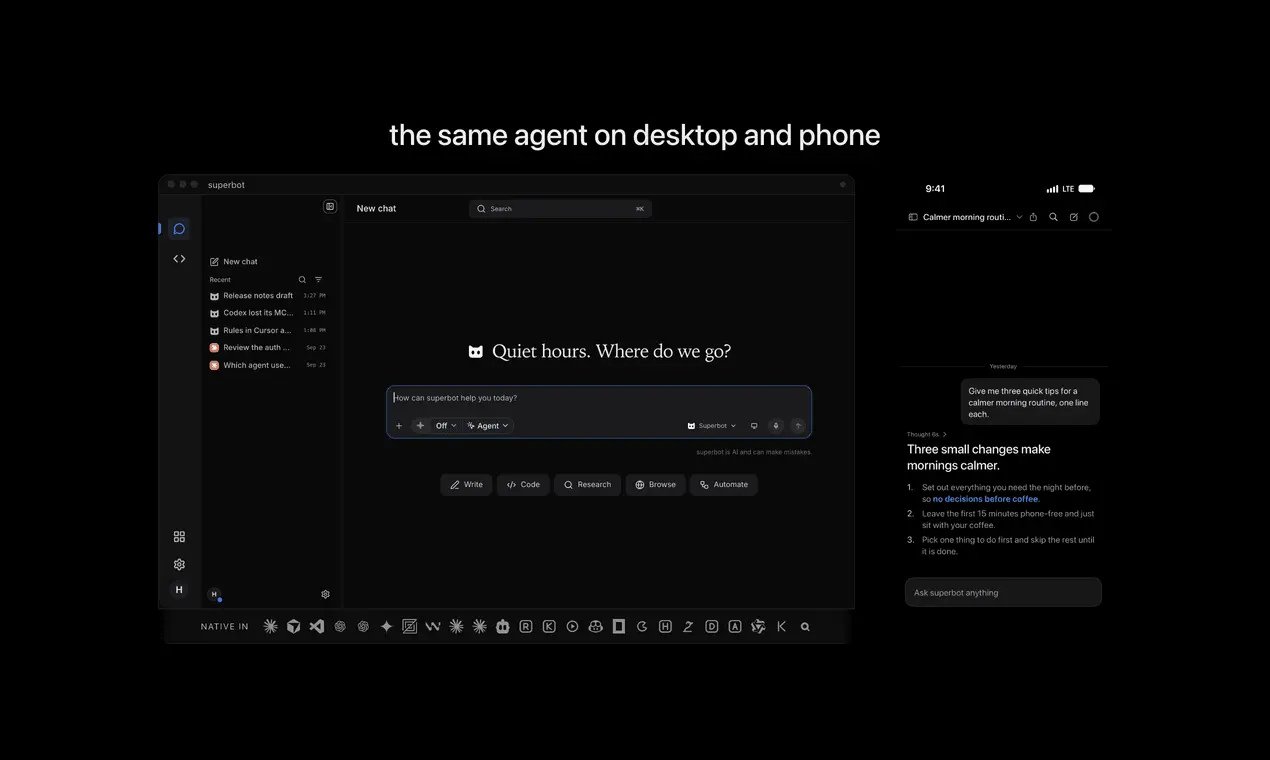Open the Which agent use... chat
Viewport: 1270px width, 760px height.
click(267, 366)
